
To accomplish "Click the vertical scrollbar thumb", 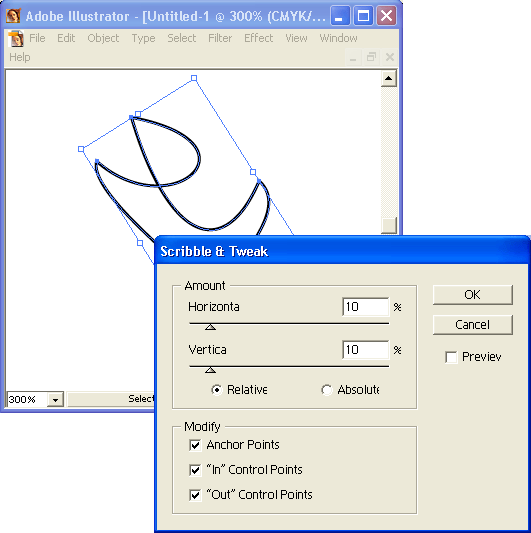I will [x=389, y=225].
